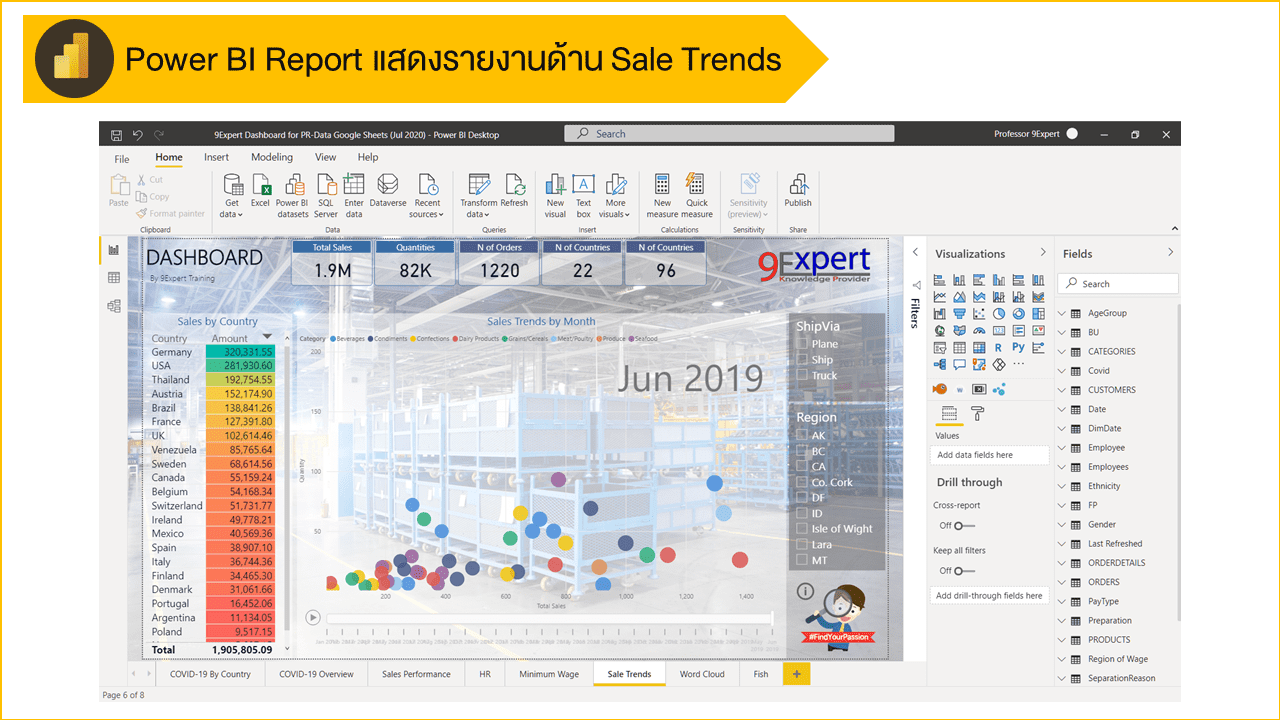Click Add data fields here well

(x=989, y=455)
